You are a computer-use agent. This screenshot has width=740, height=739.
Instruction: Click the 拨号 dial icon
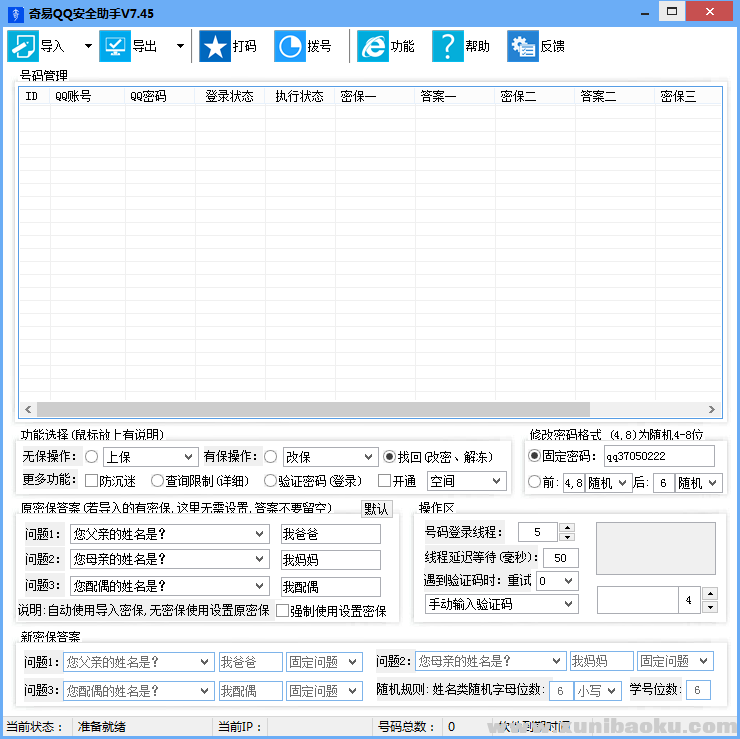[289, 46]
